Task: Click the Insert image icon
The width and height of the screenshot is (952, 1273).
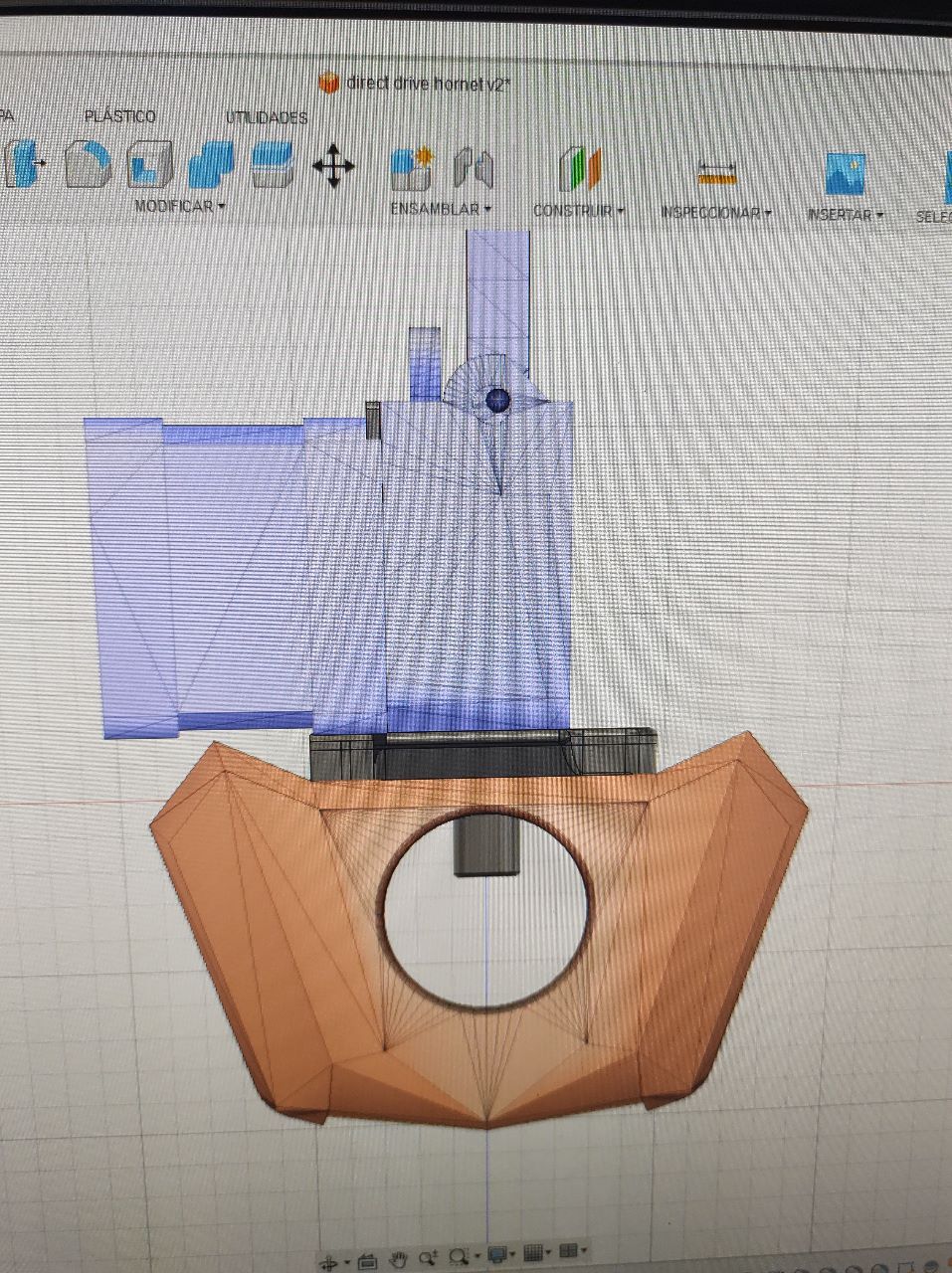Action: click(845, 175)
